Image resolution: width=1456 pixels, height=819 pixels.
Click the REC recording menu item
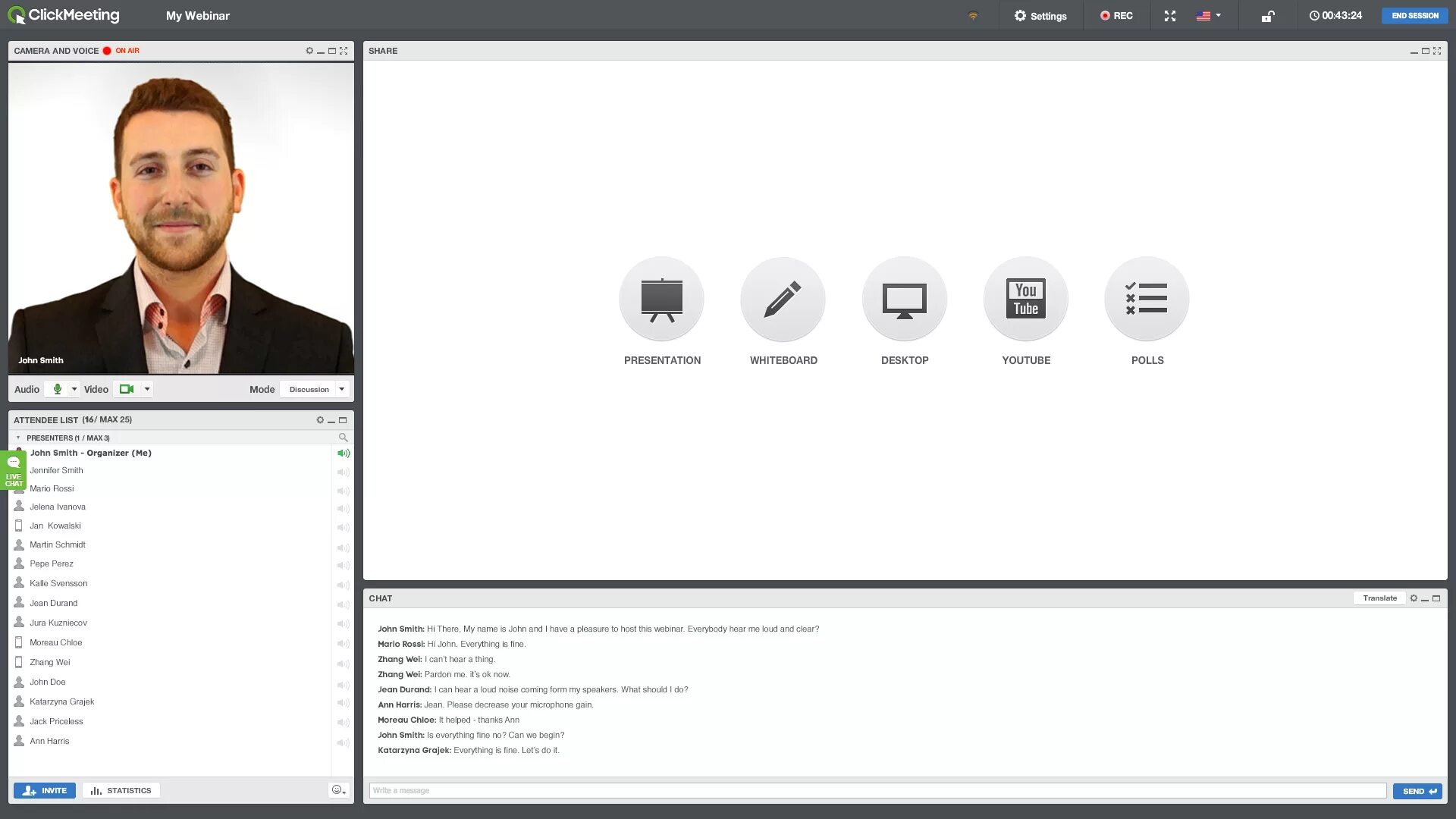point(1116,16)
